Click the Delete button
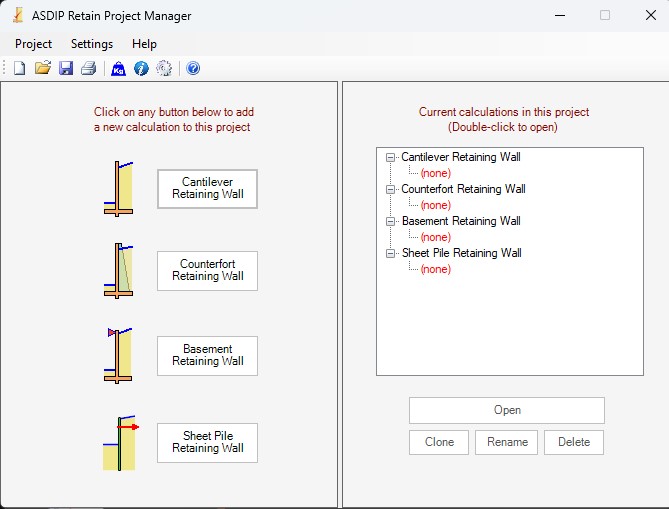The height and width of the screenshot is (509, 669). pos(574,442)
